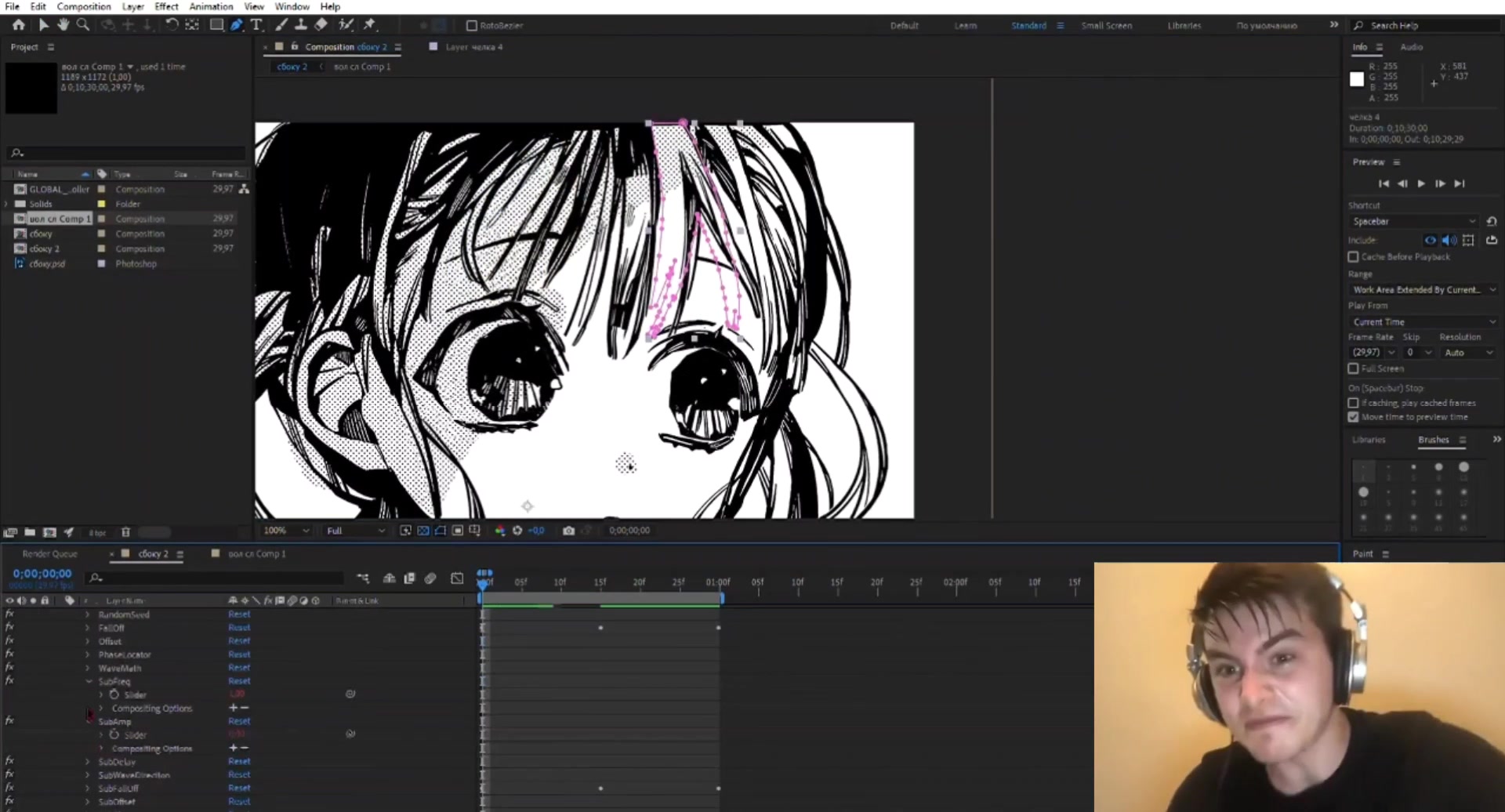Toggle video inclusion eye in Preview
1505x812 pixels.
pyautogui.click(x=1431, y=241)
